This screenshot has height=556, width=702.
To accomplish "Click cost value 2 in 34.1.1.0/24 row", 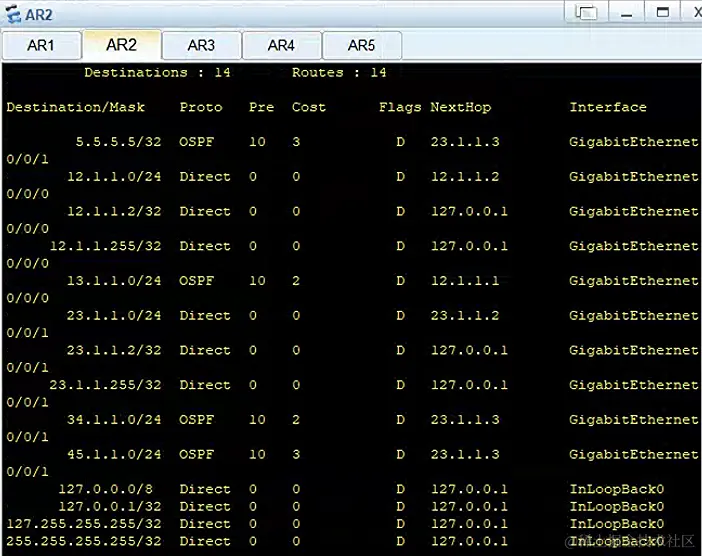I will pos(296,419).
